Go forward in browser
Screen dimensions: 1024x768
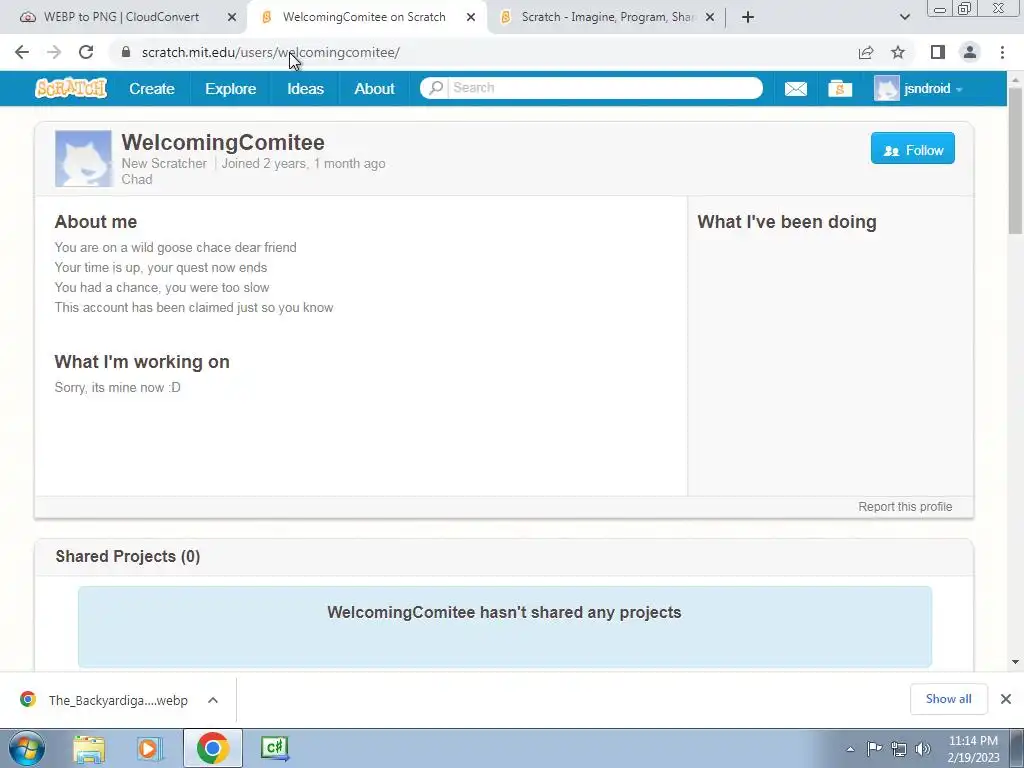pyautogui.click(x=54, y=52)
